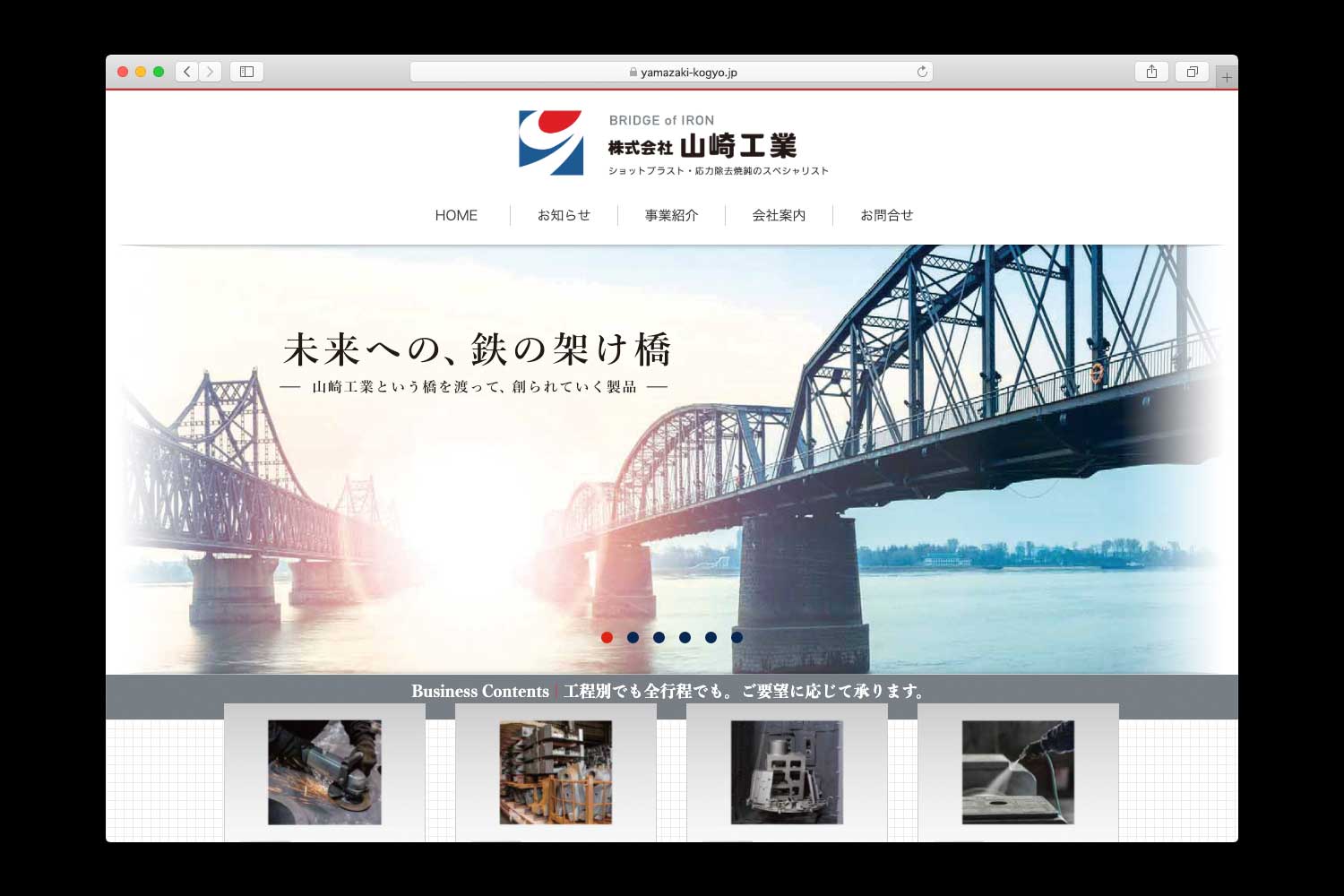
Task: Select the fourth carousel dot
Action: click(x=685, y=637)
